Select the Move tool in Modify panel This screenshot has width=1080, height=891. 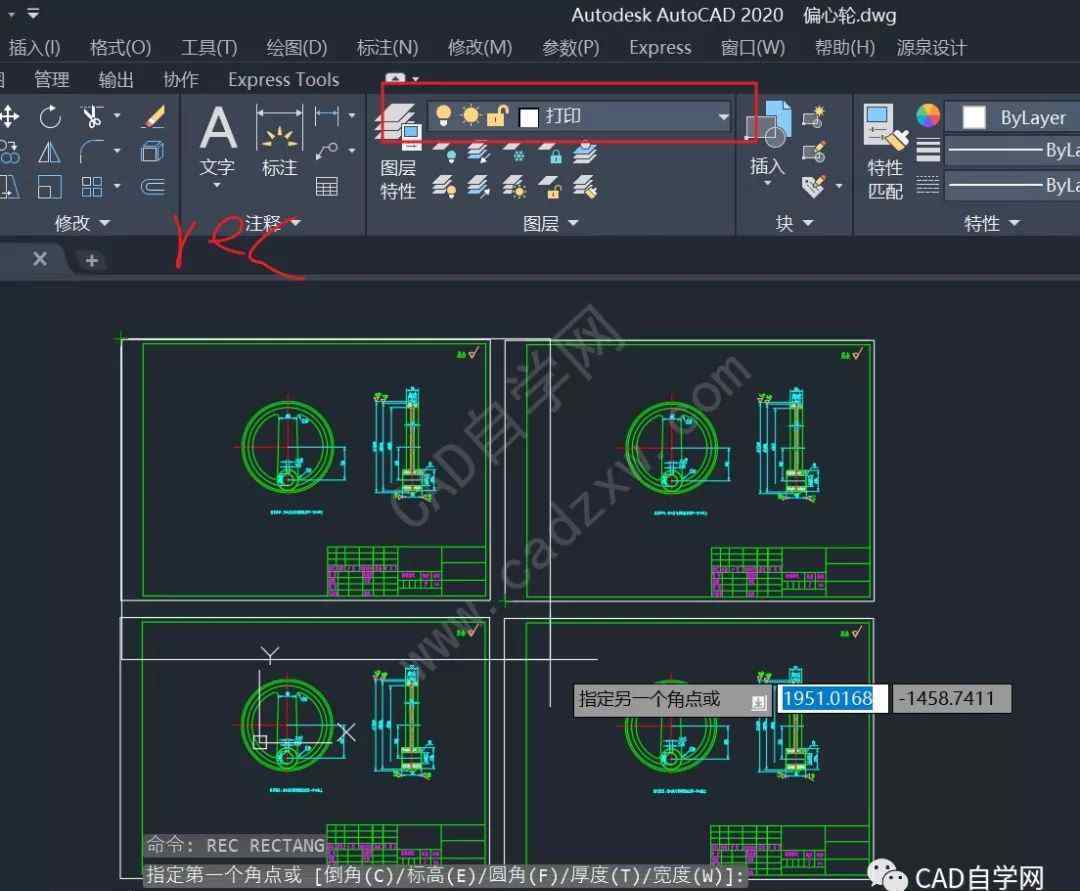click(9, 116)
